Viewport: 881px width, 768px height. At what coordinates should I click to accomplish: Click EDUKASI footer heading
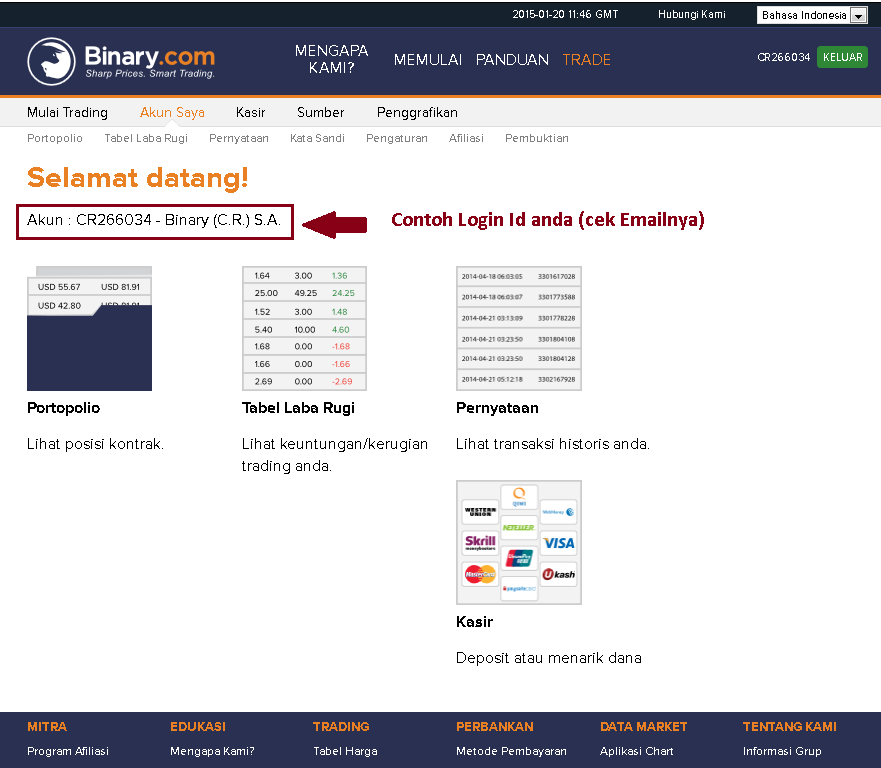click(x=197, y=726)
